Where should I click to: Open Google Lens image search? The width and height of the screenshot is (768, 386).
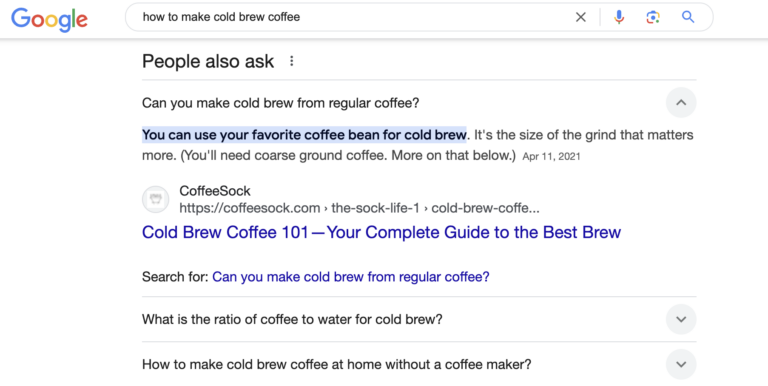click(652, 17)
